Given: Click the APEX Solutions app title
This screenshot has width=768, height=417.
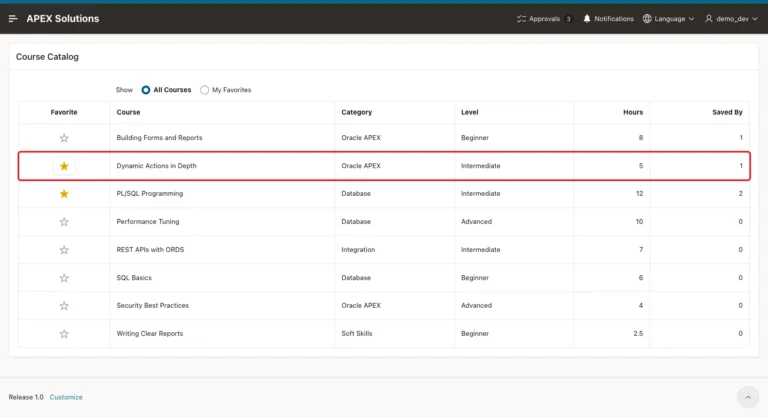Looking at the screenshot, I should coord(63,19).
